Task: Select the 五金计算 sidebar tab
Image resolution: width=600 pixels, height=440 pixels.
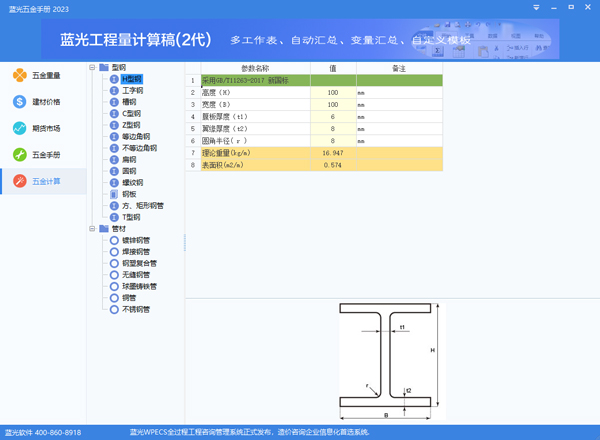Action: tap(42, 181)
